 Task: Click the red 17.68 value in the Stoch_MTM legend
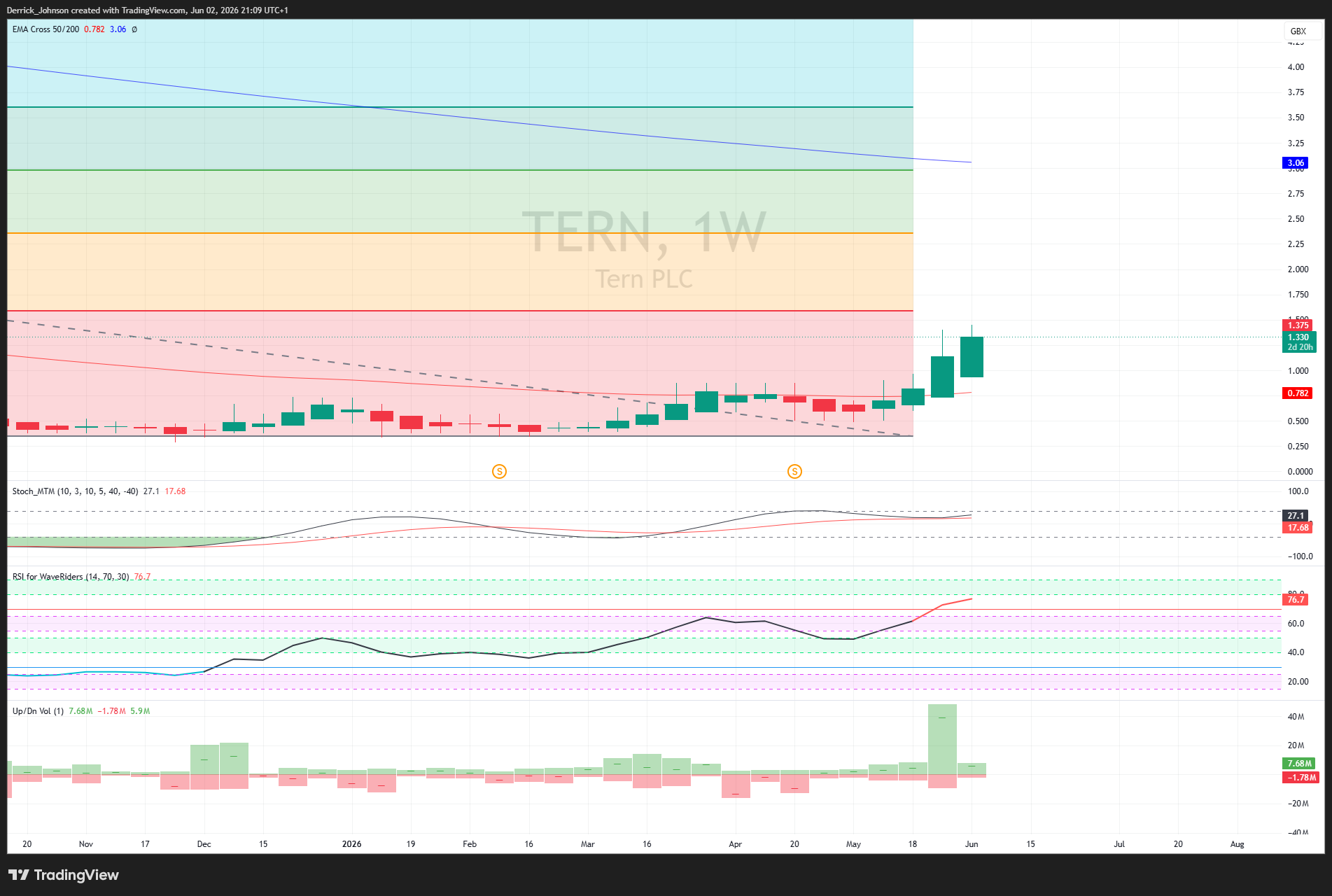click(175, 491)
